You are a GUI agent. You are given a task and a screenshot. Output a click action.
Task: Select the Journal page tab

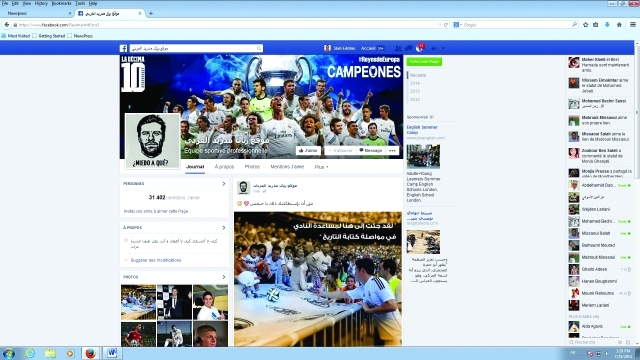(195, 167)
